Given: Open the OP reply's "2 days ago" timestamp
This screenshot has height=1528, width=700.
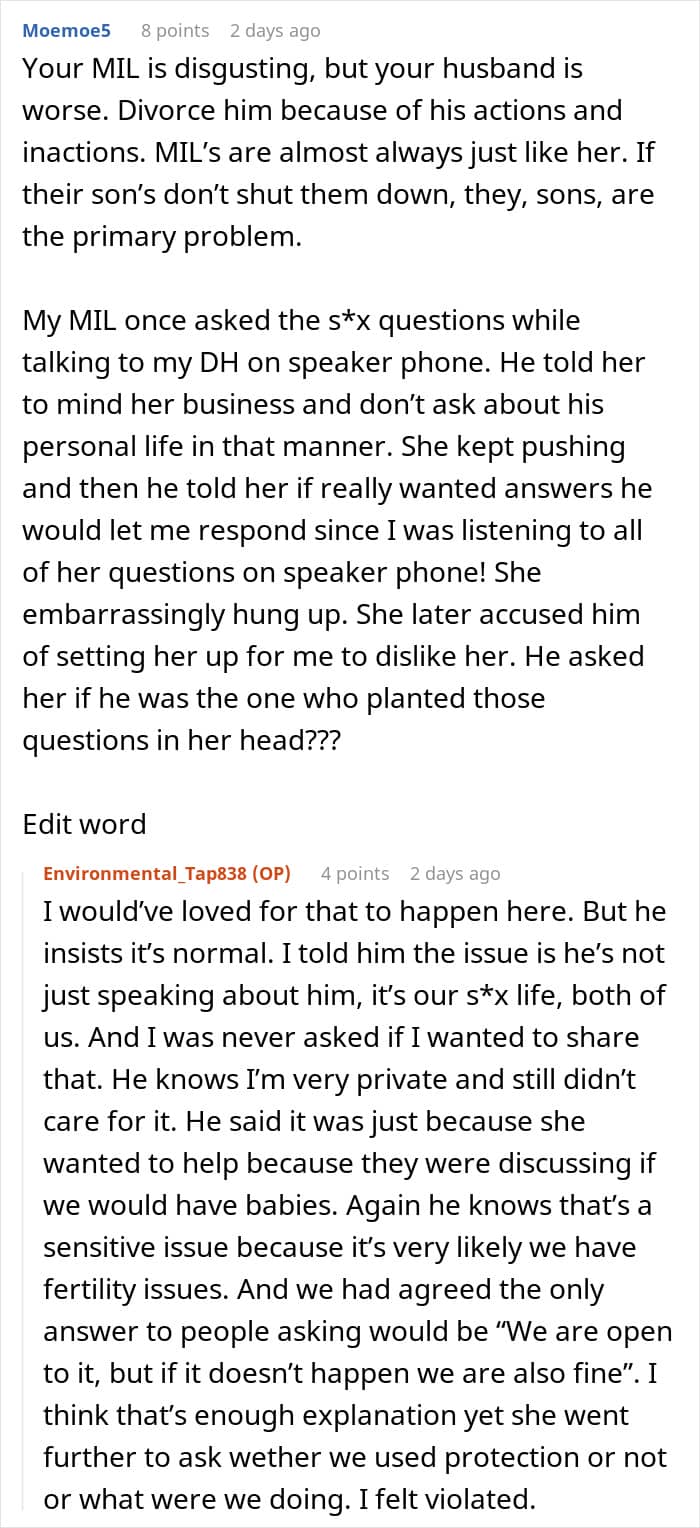Looking at the screenshot, I should click(x=455, y=873).
